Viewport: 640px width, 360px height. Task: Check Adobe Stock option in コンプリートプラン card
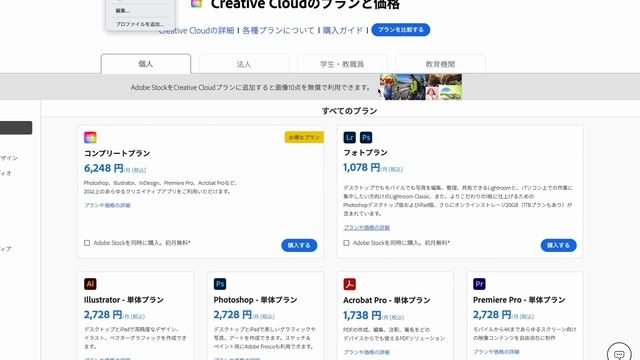tap(87, 243)
